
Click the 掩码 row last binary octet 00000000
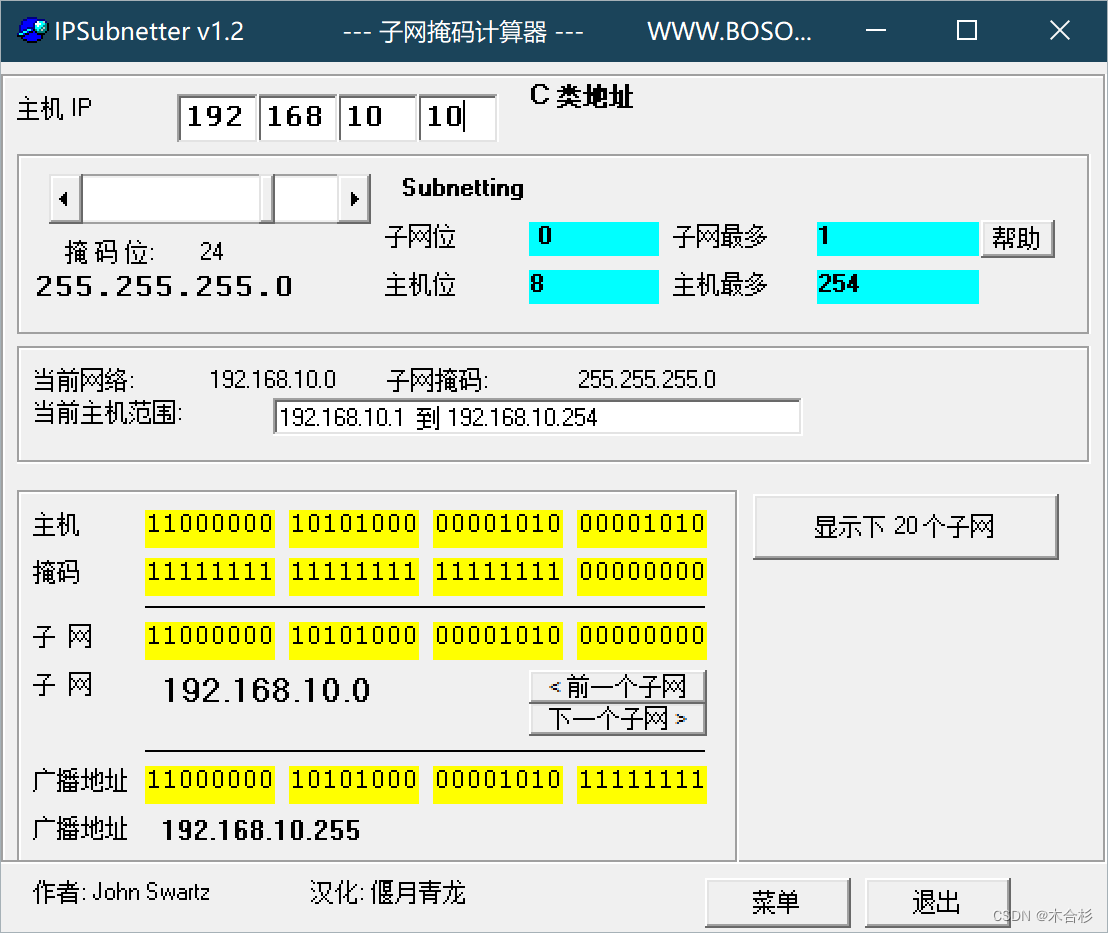pyautogui.click(x=642, y=576)
